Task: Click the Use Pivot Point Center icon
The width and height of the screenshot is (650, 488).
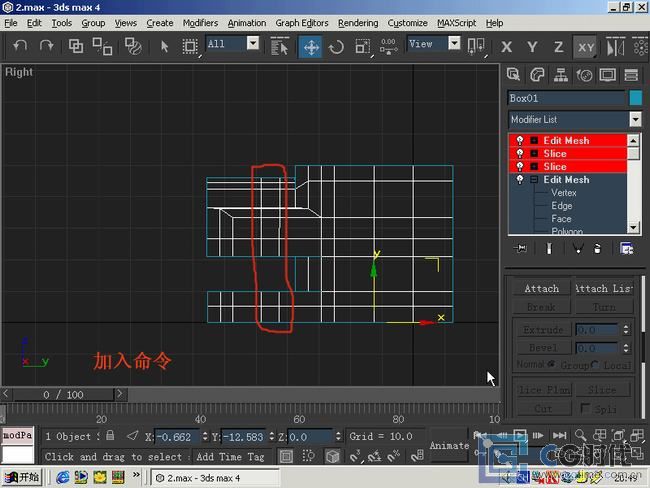Action: coord(476,46)
